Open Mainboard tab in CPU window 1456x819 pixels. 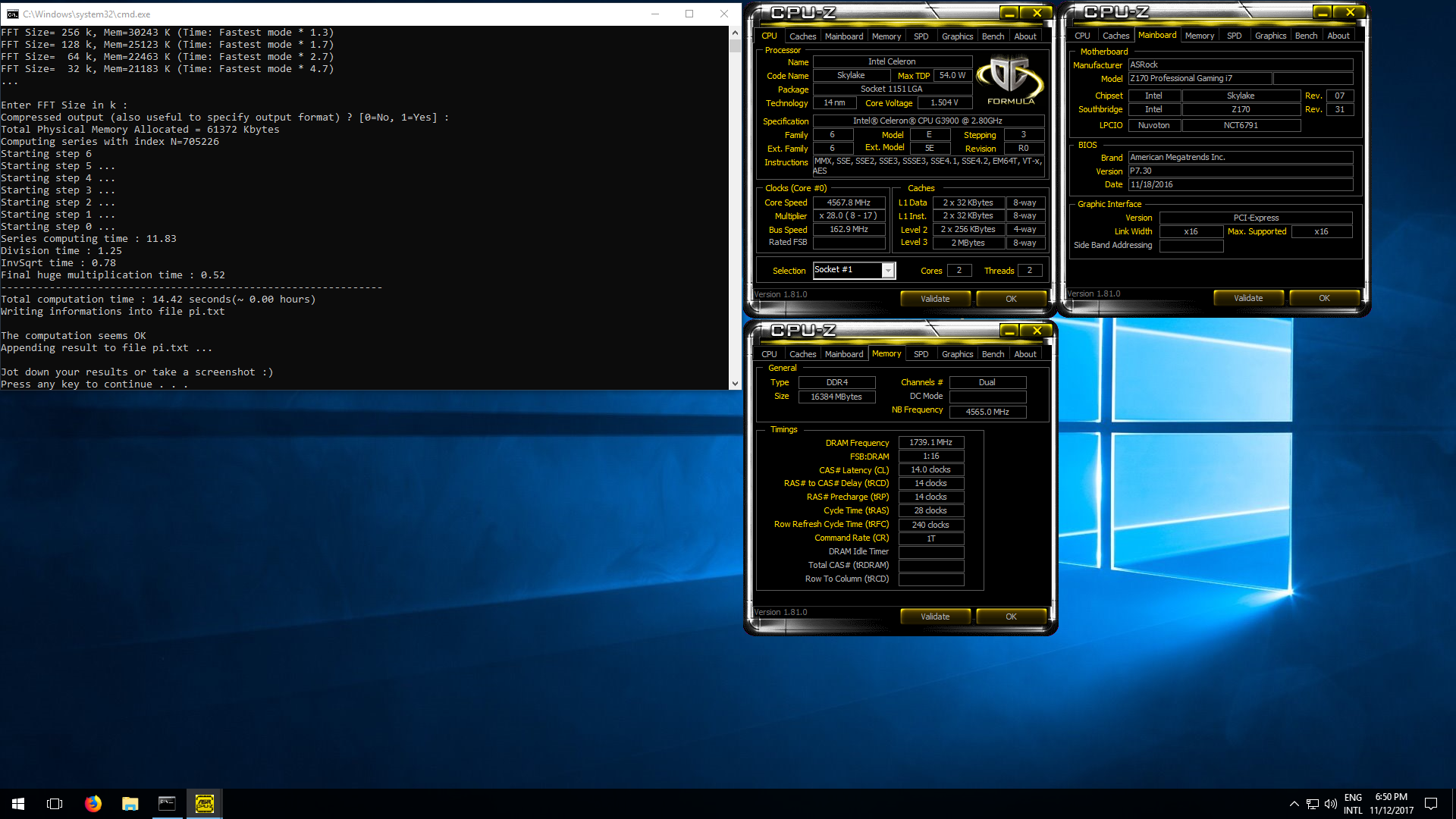(844, 36)
